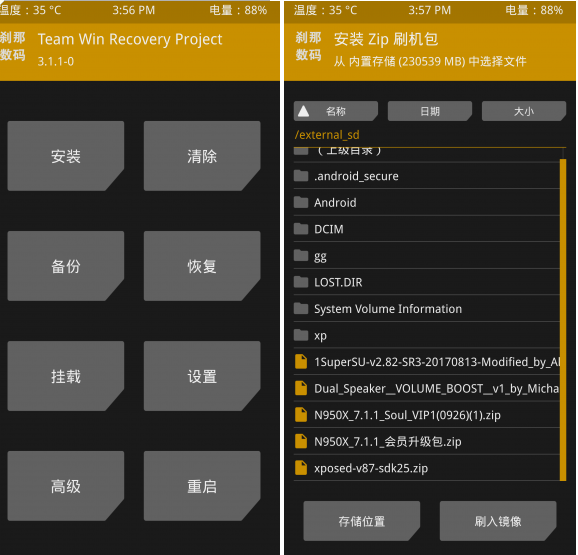Open the xp folder
Image resolution: width=578 pixels, height=555 pixels.
(x=426, y=335)
